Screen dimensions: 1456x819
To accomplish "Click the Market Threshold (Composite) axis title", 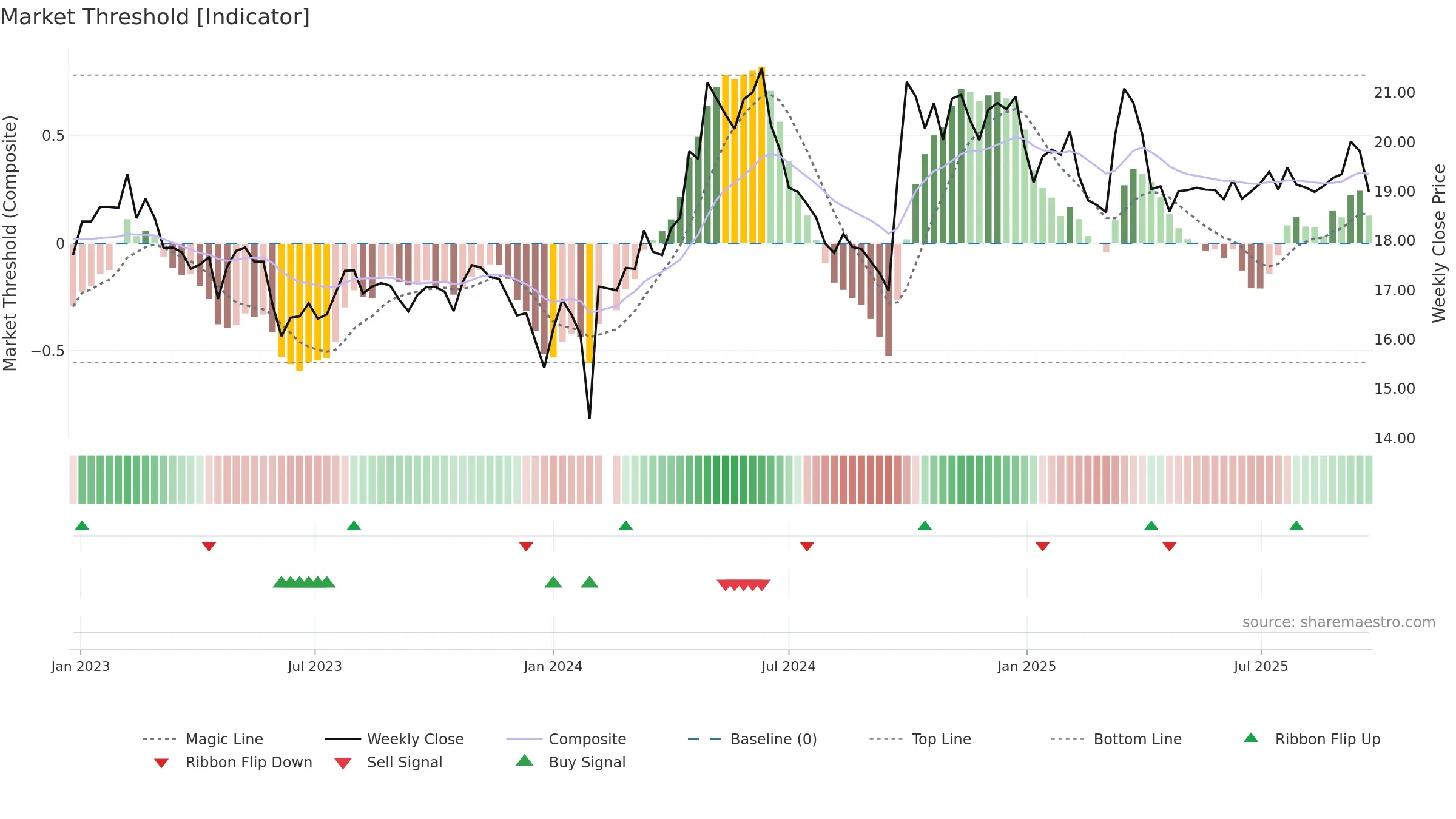I will 10,243.
